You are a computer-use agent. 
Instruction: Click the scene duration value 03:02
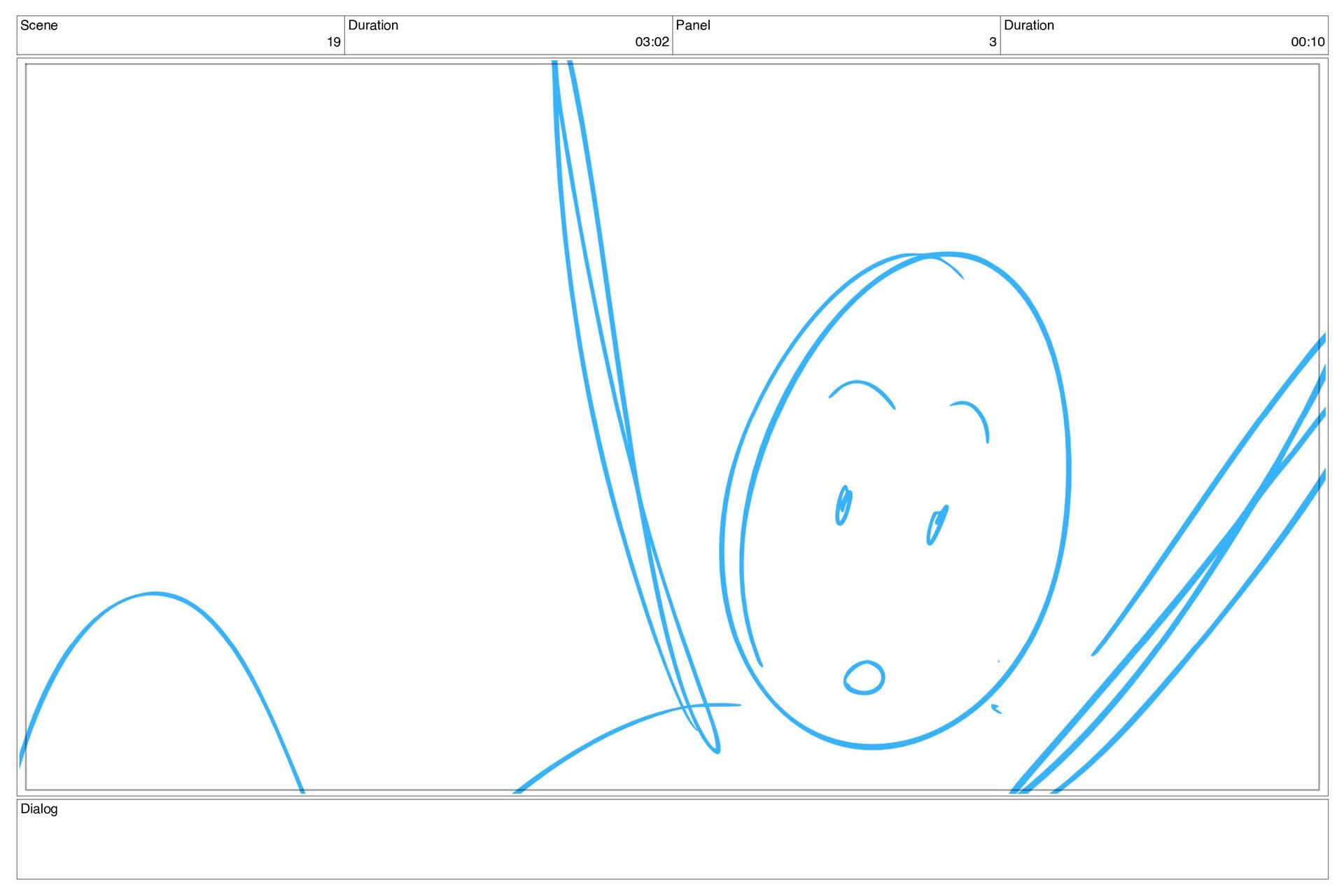(652, 42)
